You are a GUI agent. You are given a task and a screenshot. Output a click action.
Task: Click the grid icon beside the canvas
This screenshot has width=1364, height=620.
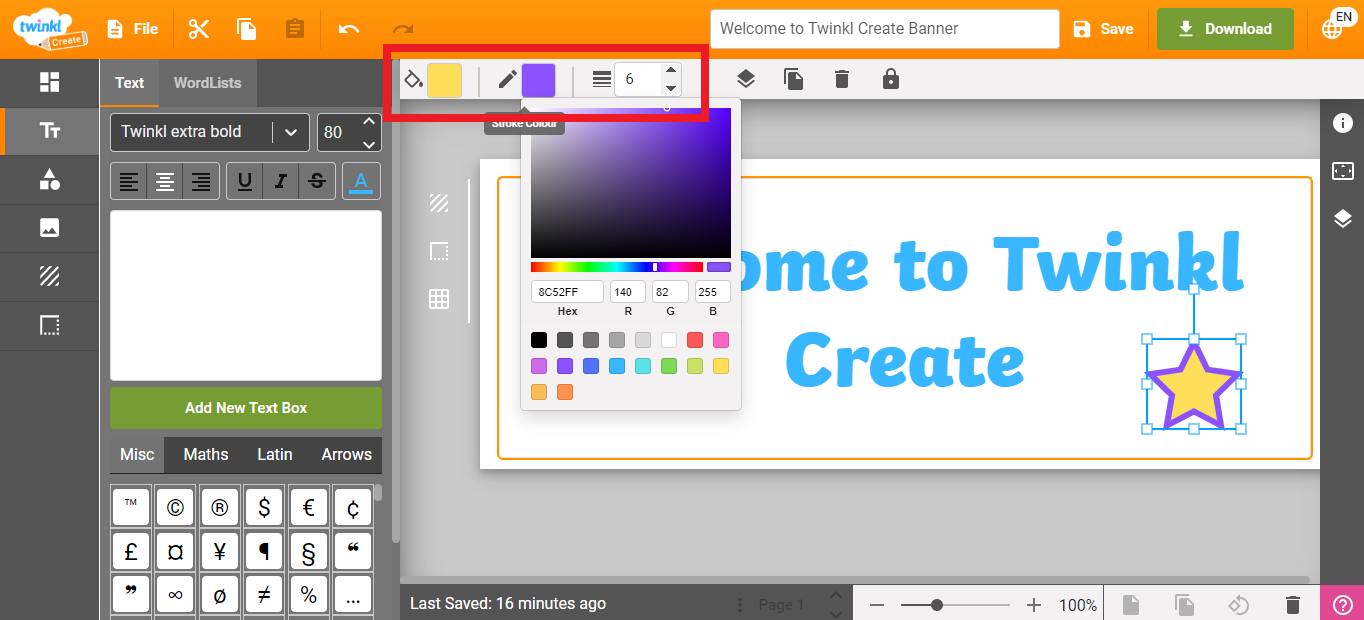(x=439, y=298)
